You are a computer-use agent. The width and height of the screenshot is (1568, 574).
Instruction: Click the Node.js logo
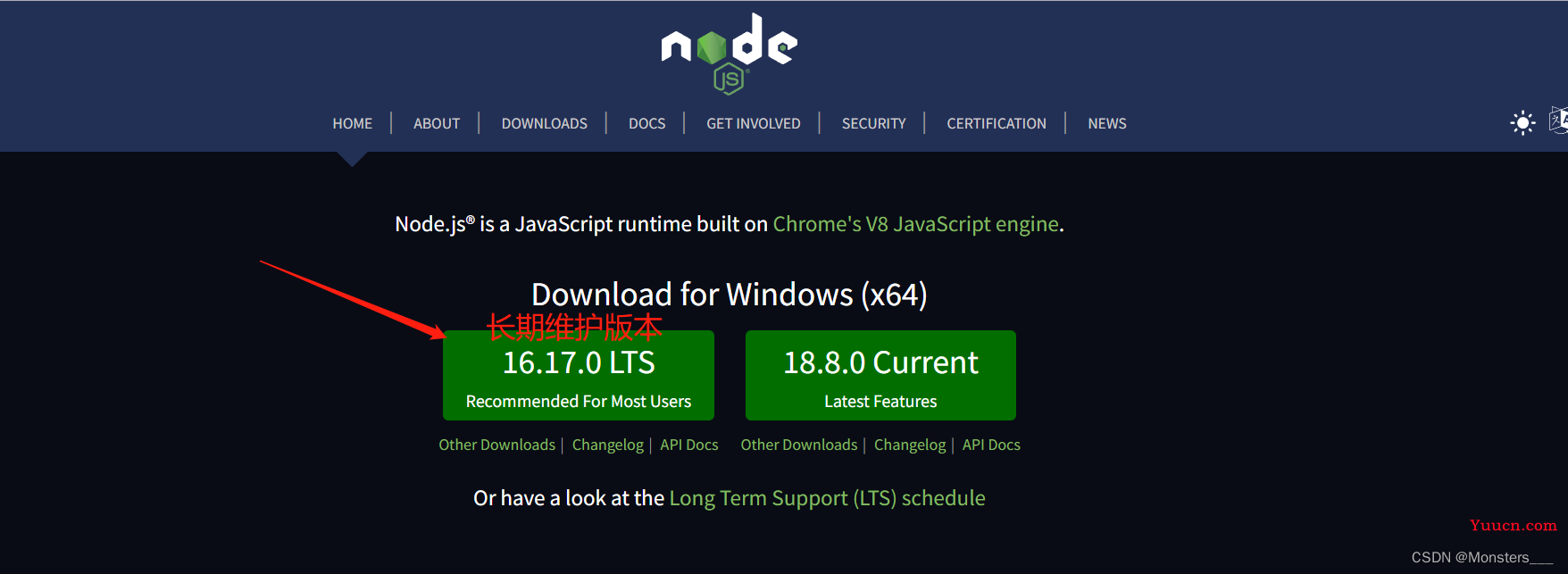click(x=729, y=54)
